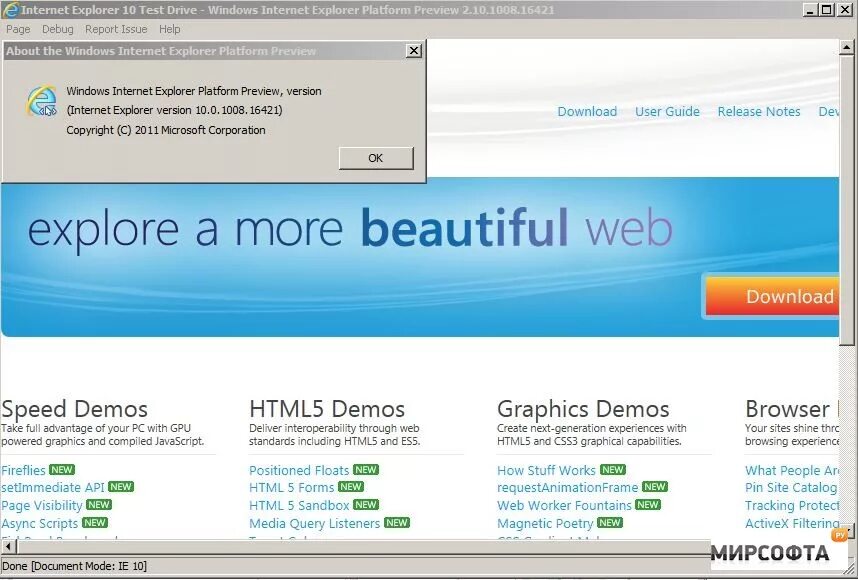Screen dimensions: 858x580
Task: Open the Help menu
Action: click(x=170, y=29)
